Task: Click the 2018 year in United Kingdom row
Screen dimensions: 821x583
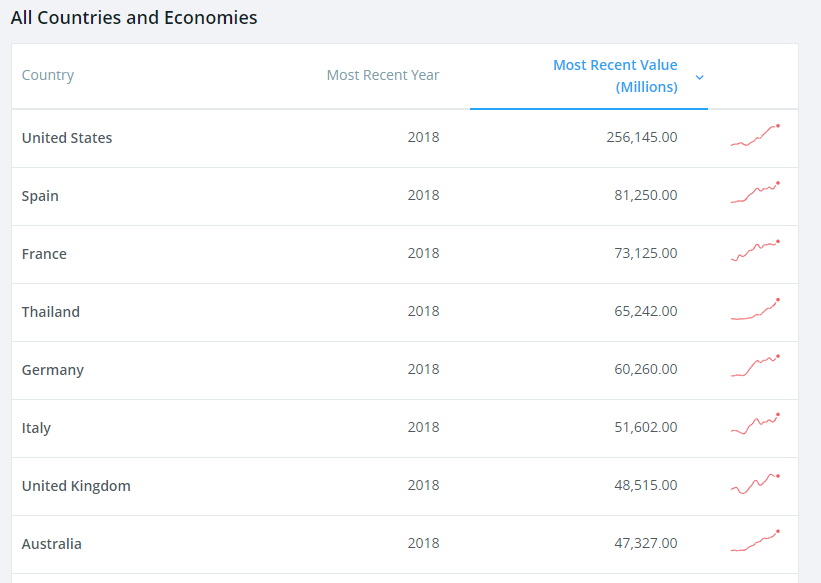Action: [424, 486]
